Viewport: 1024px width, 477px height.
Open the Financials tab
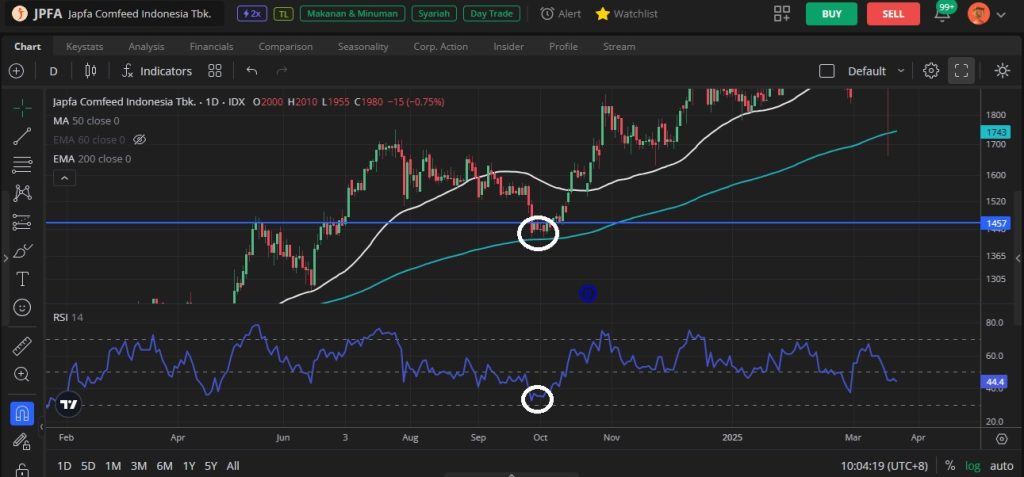click(212, 46)
